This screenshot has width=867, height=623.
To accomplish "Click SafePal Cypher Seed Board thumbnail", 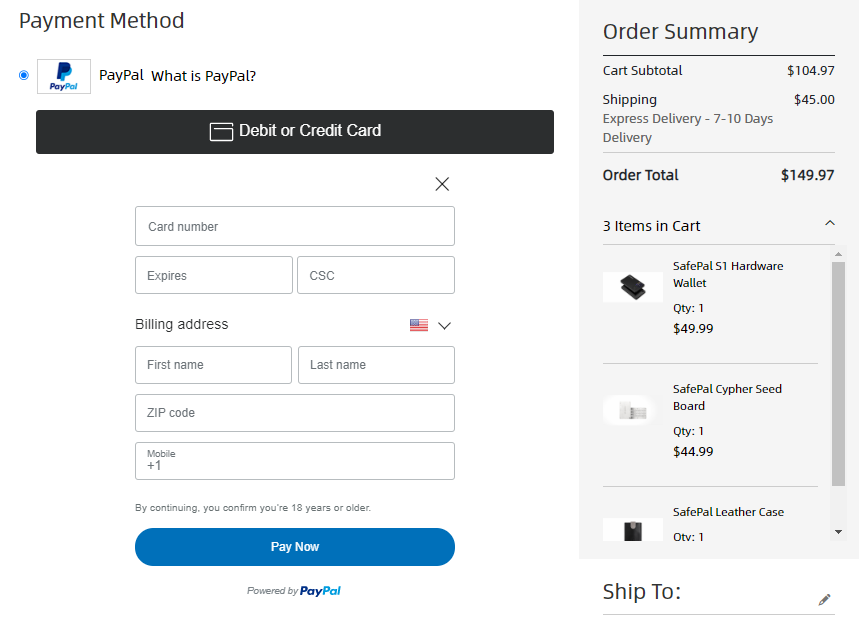I will point(632,410).
